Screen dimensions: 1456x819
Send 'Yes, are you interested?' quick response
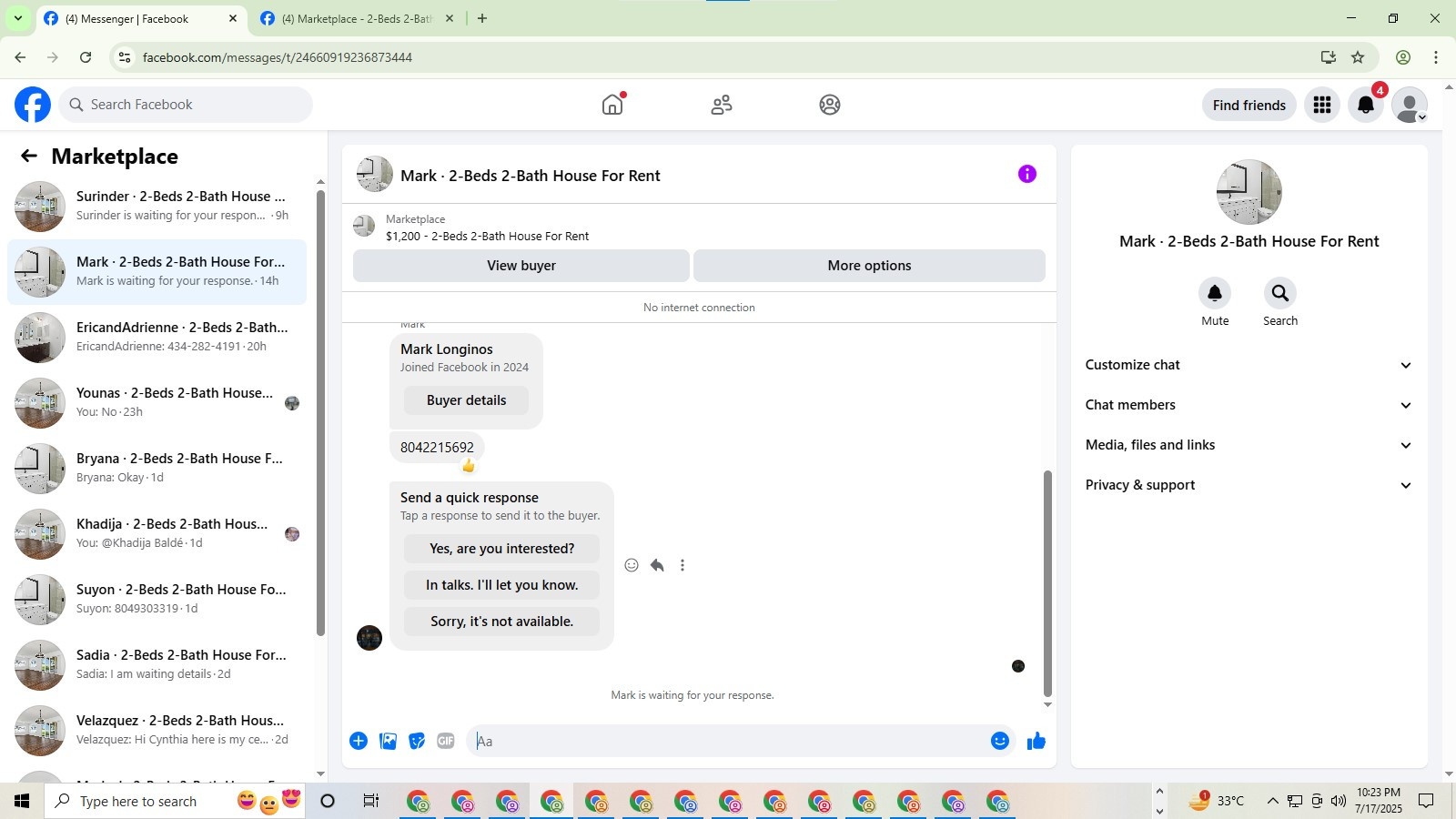501,549
